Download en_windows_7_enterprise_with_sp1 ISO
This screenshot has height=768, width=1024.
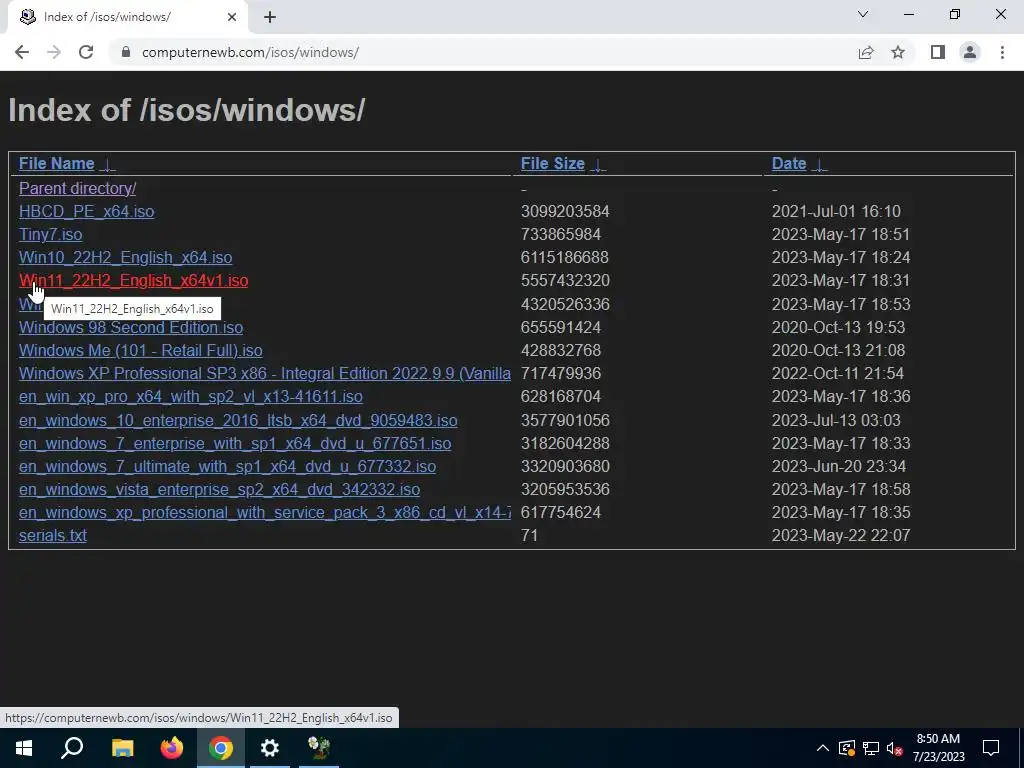click(235, 443)
